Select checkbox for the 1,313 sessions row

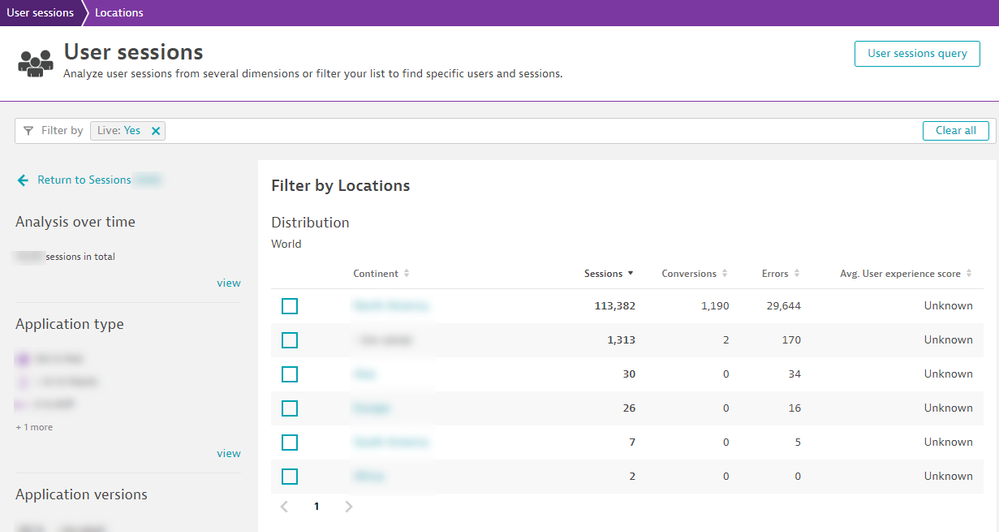click(289, 340)
